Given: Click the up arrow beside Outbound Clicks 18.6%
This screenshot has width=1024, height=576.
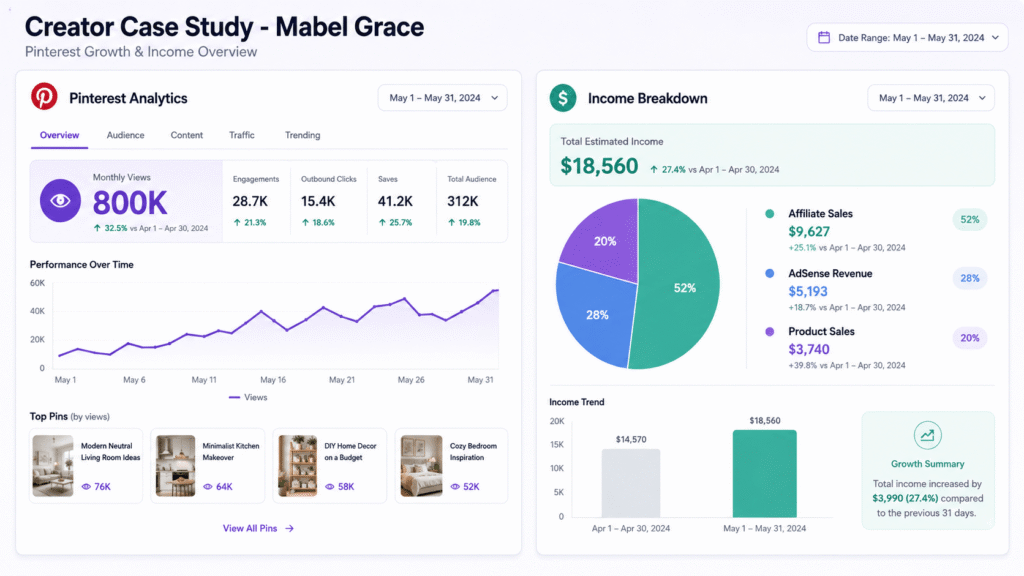Looking at the screenshot, I should [x=305, y=223].
